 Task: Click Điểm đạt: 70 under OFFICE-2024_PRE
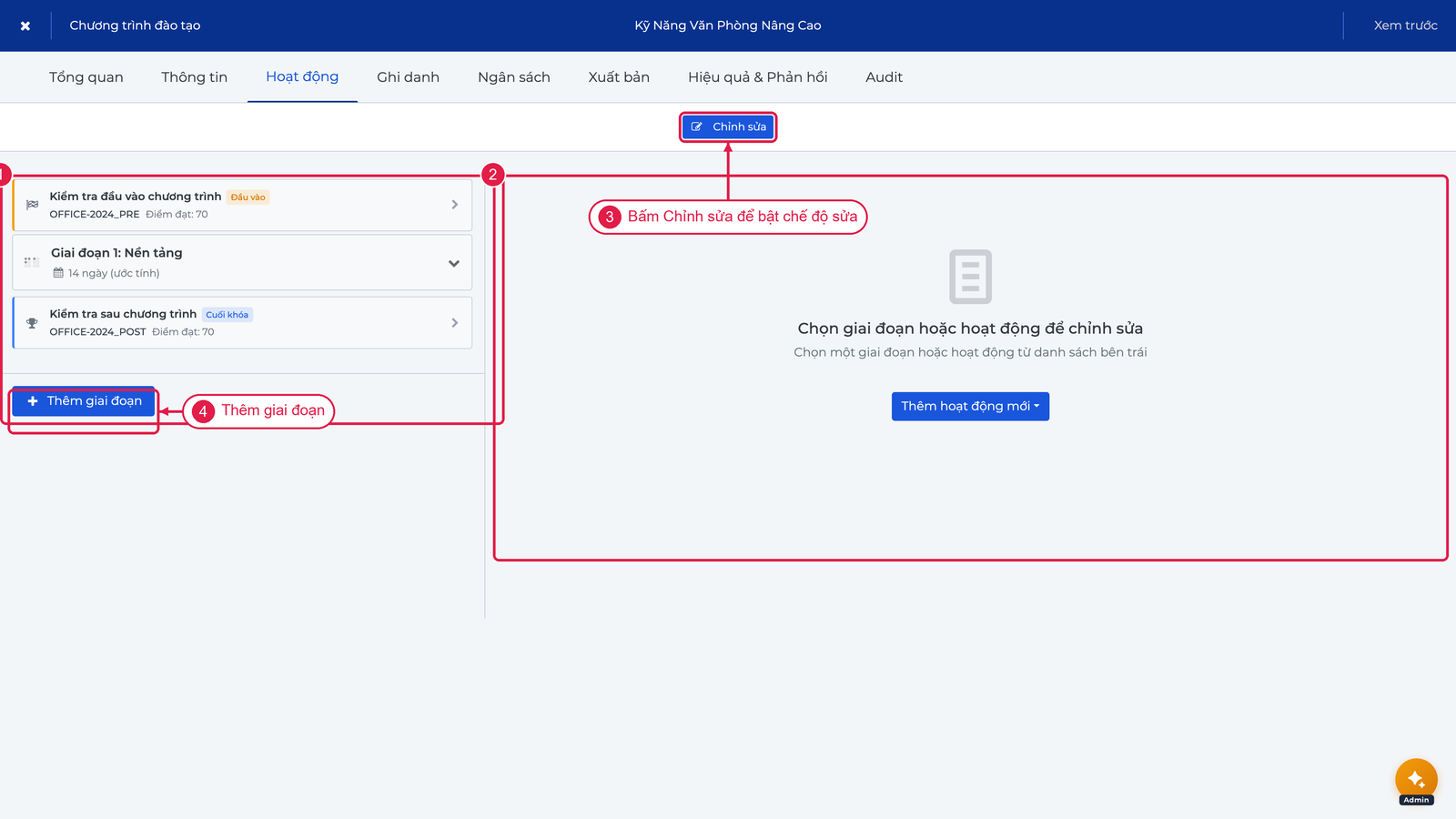coord(177,215)
